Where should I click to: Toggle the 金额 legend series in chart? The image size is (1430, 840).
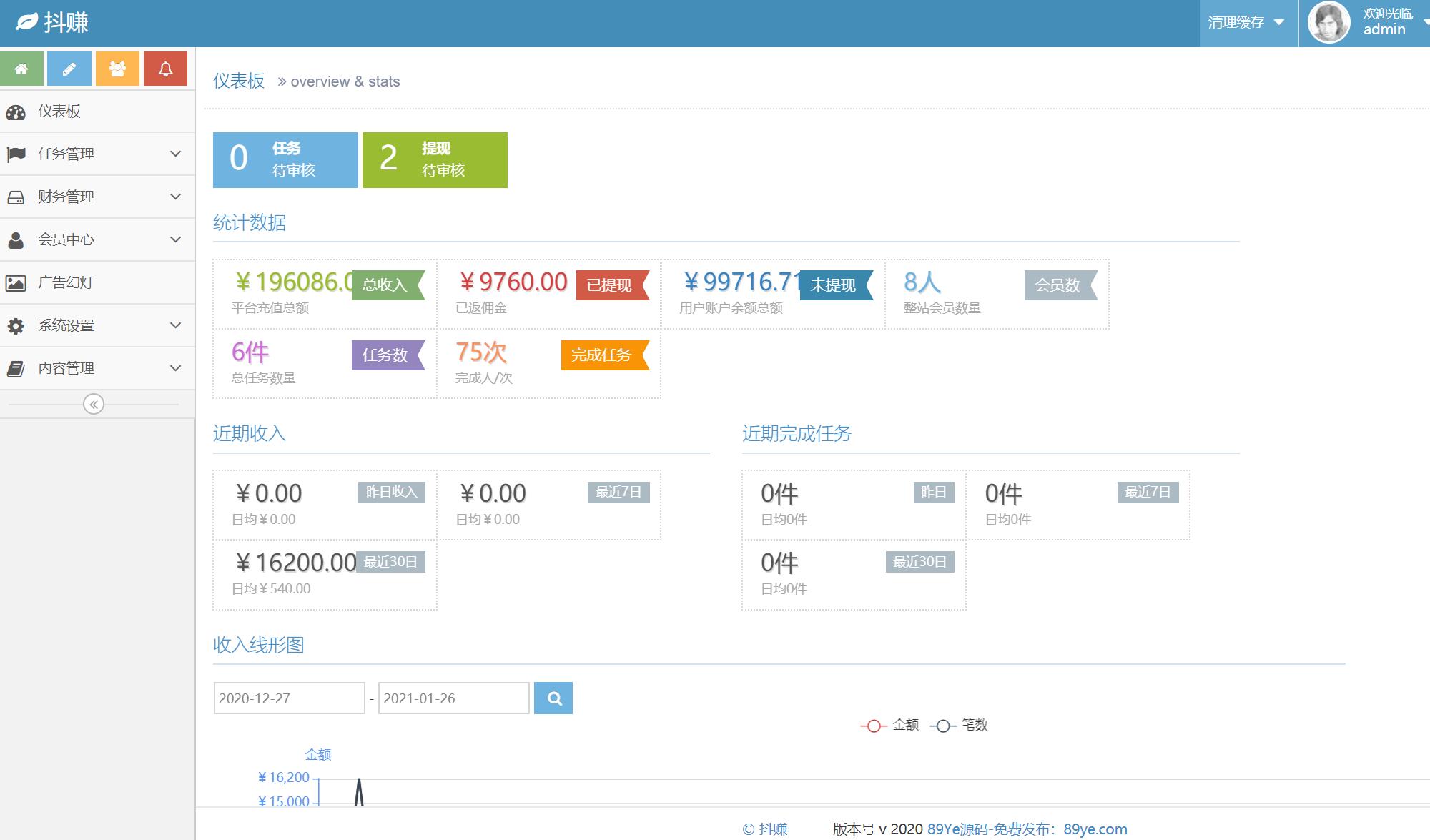point(890,725)
